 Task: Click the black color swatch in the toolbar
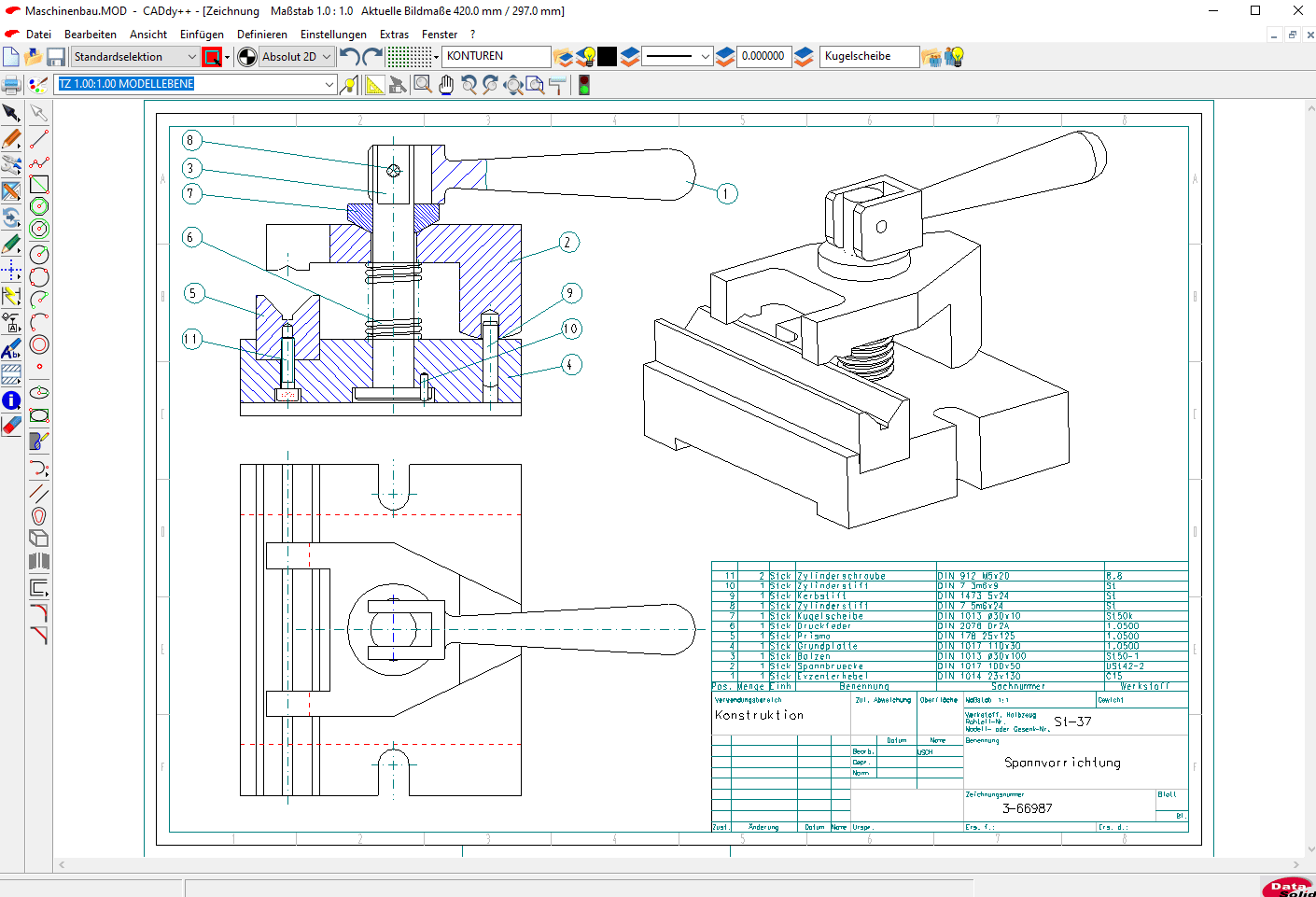[x=607, y=56]
